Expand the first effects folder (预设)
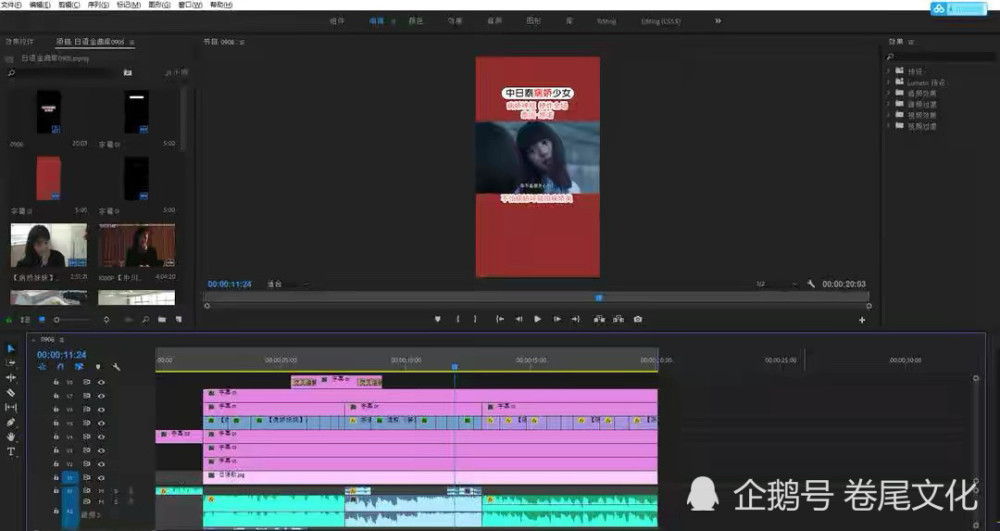Screen dimensions: 1000x531 point(888,71)
